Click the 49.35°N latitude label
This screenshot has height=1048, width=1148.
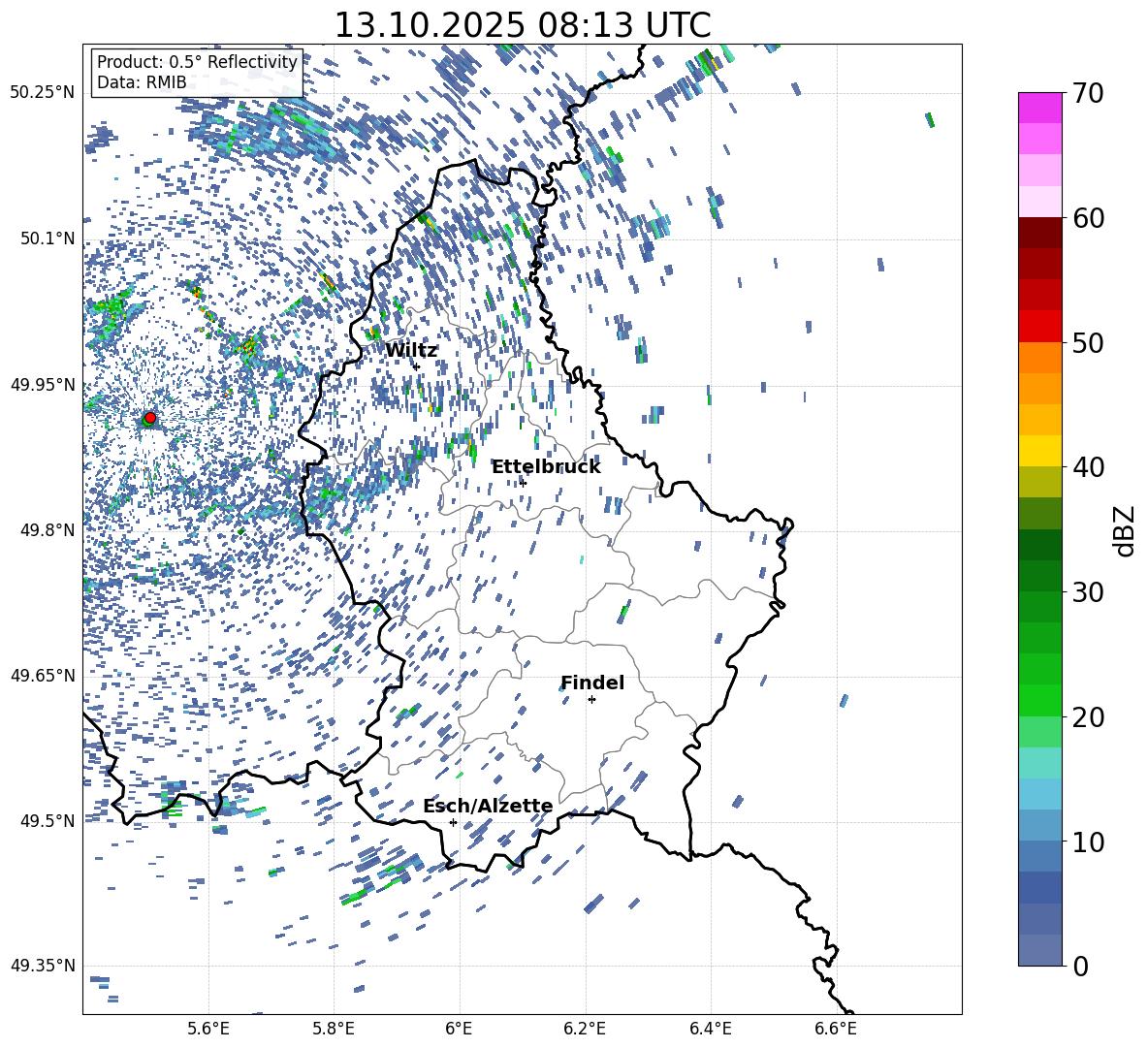[43, 966]
